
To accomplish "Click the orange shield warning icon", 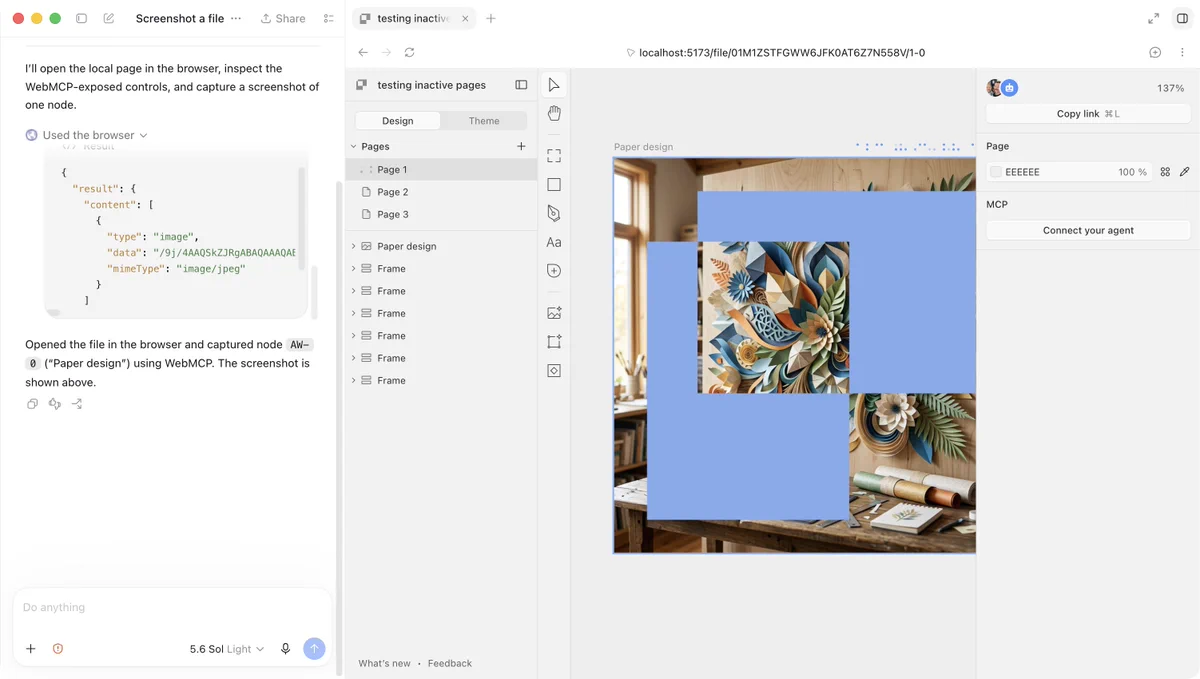I will (x=58, y=649).
